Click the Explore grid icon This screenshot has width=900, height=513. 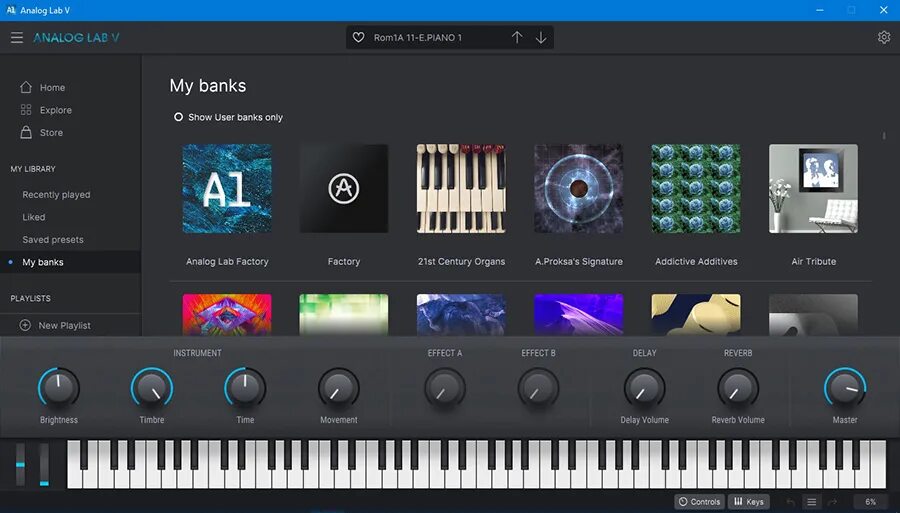(x=26, y=110)
